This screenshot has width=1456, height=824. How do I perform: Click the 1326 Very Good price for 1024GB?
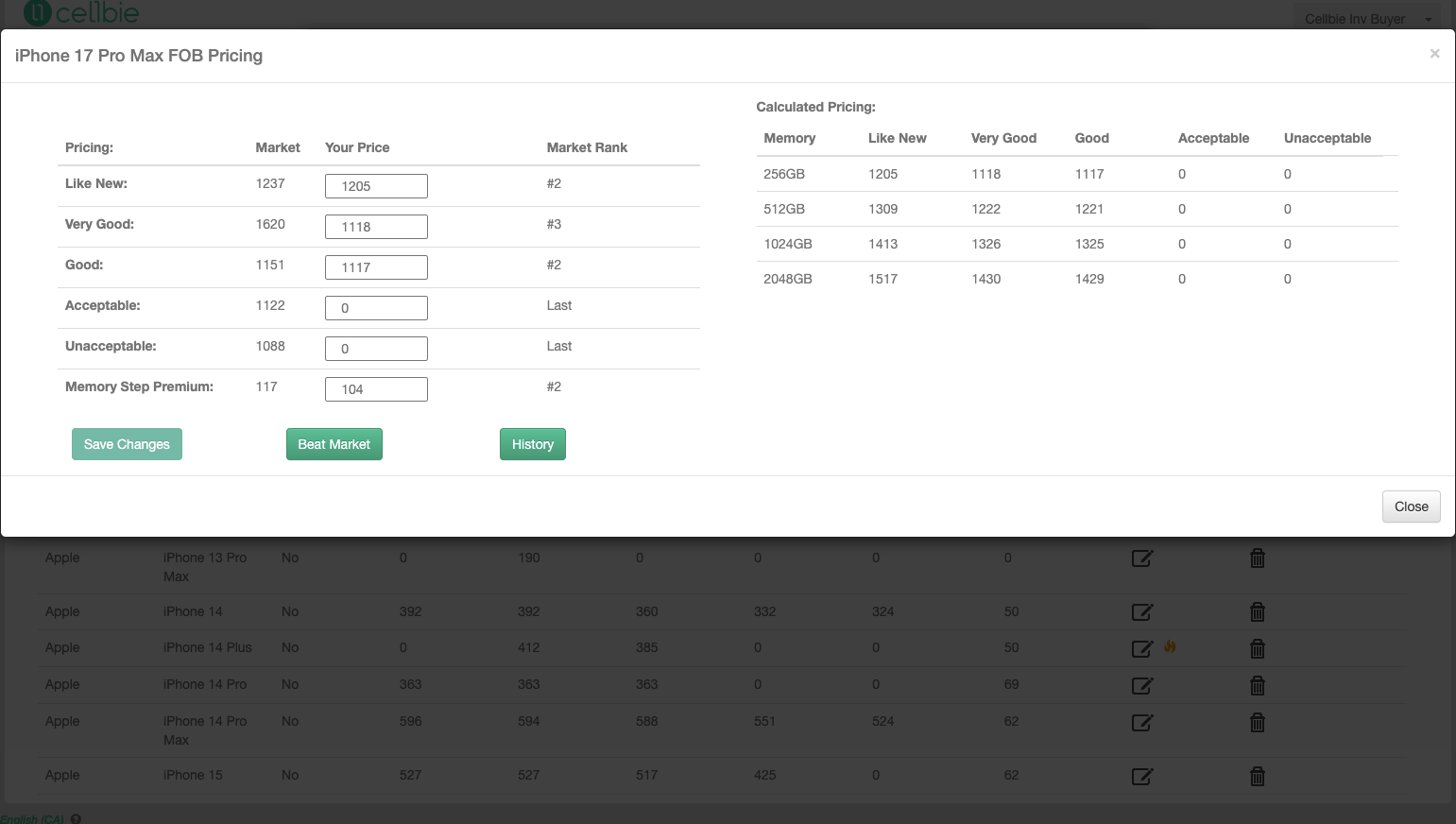[x=986, y=244]
